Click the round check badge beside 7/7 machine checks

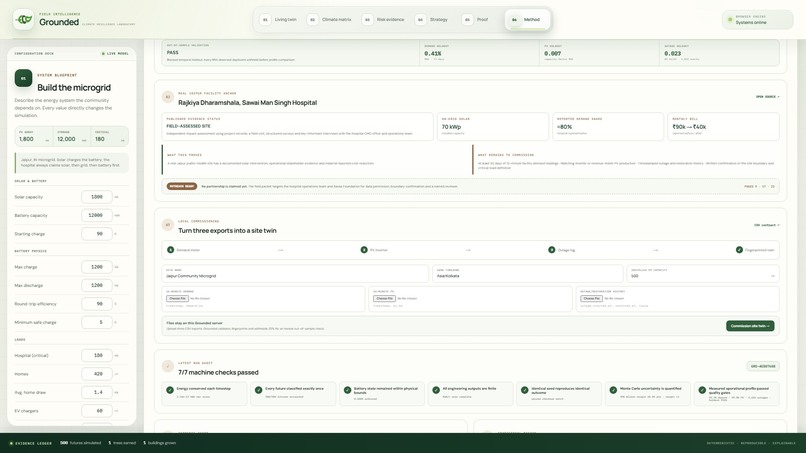click(x=168, y=366)
